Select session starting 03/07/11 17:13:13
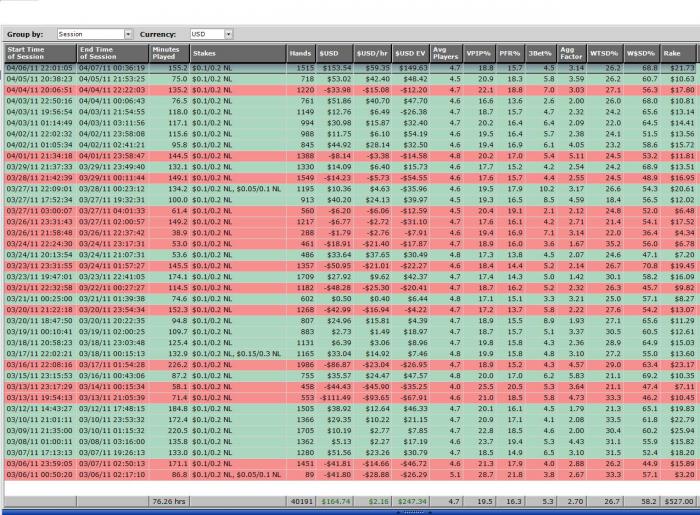 (350, 453)
